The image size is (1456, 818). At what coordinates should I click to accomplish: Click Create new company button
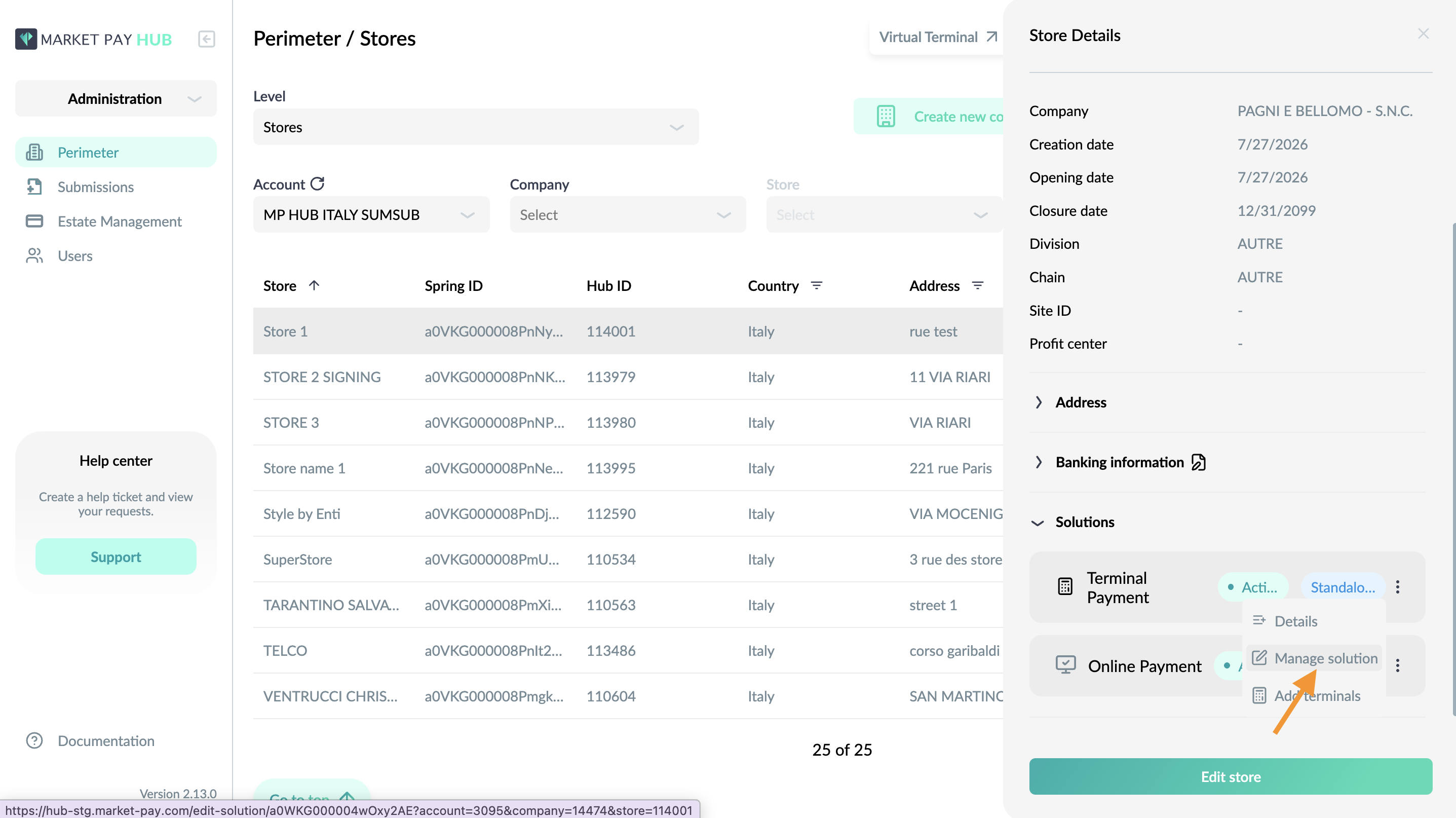[x=930, y=116]
